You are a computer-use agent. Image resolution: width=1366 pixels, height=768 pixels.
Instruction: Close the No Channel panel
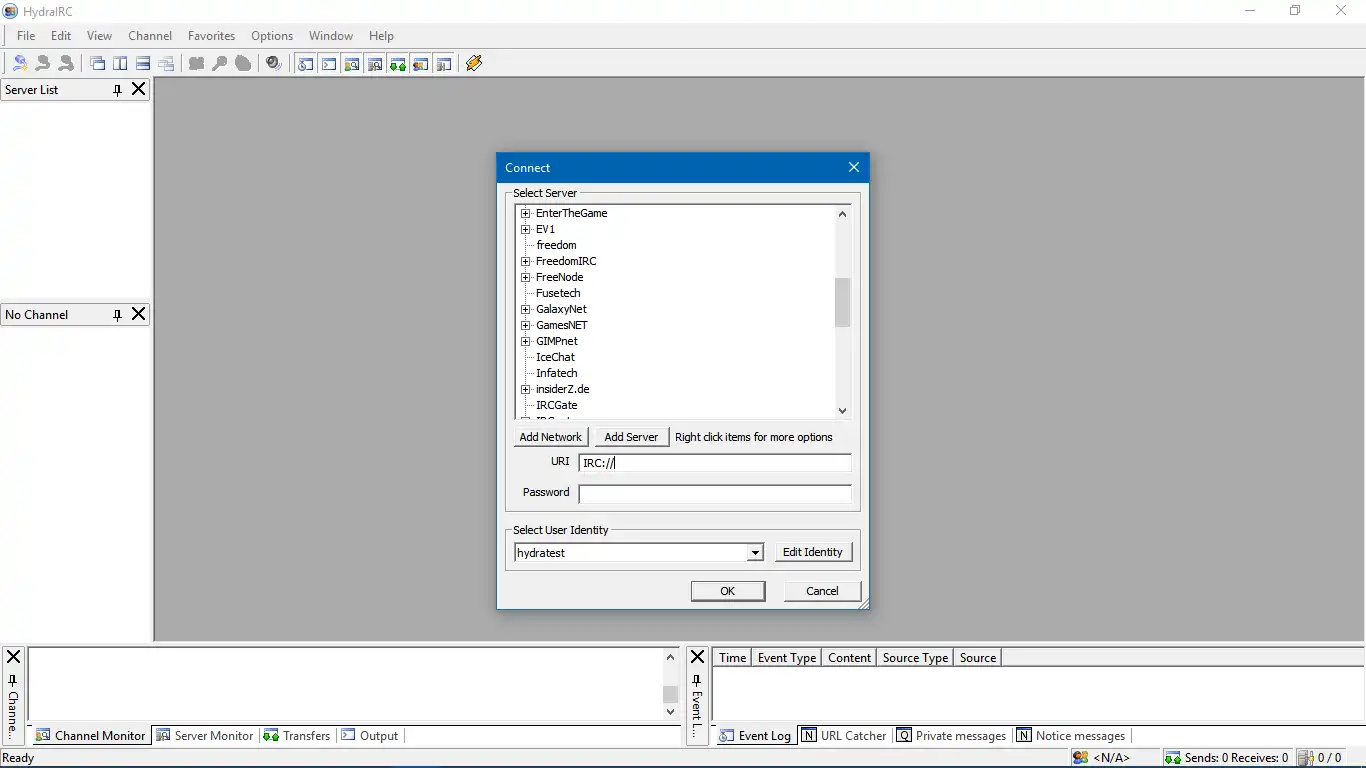[x=139, y=314]
